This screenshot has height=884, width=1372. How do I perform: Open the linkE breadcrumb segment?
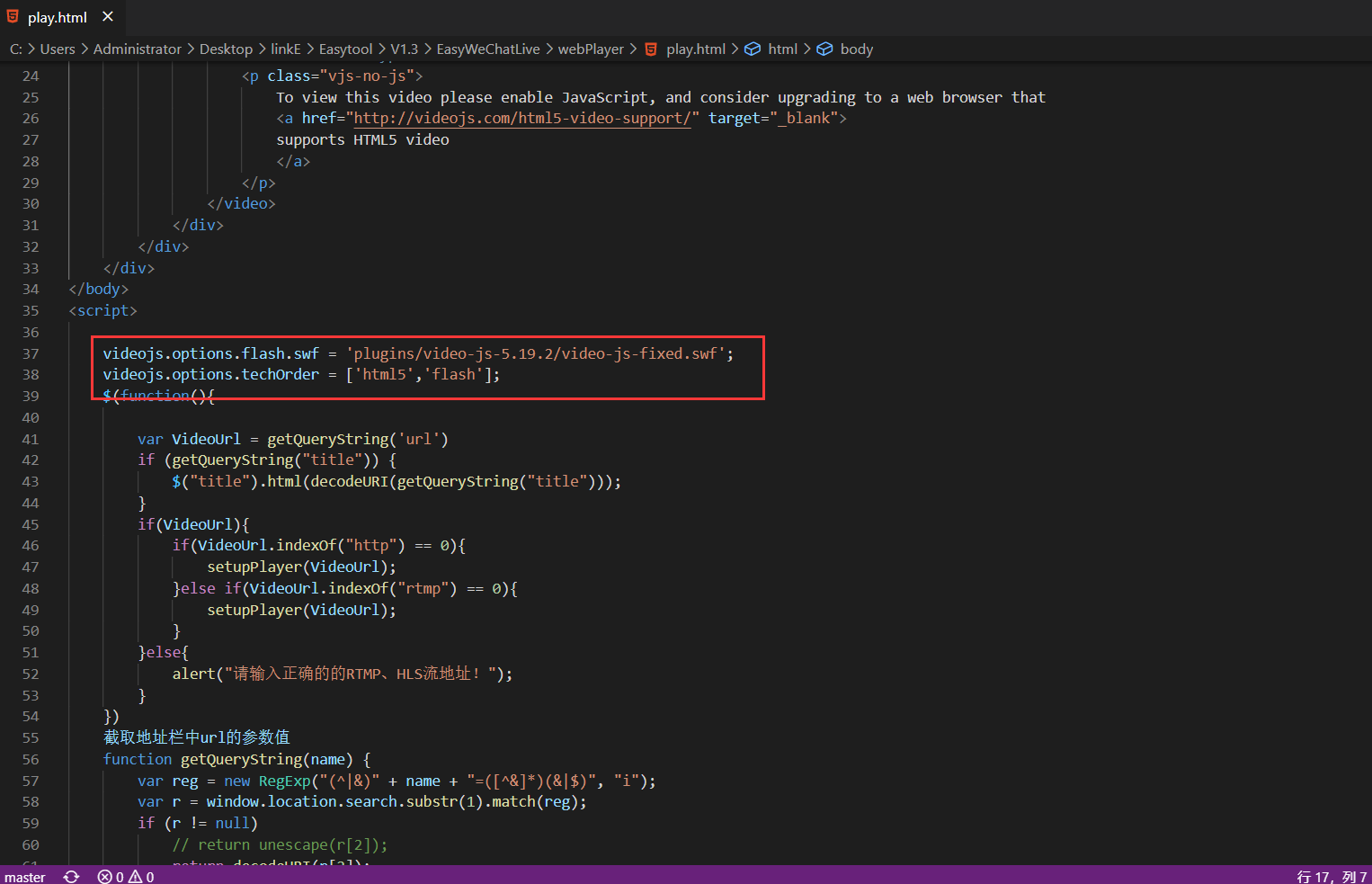coord(286,49)
